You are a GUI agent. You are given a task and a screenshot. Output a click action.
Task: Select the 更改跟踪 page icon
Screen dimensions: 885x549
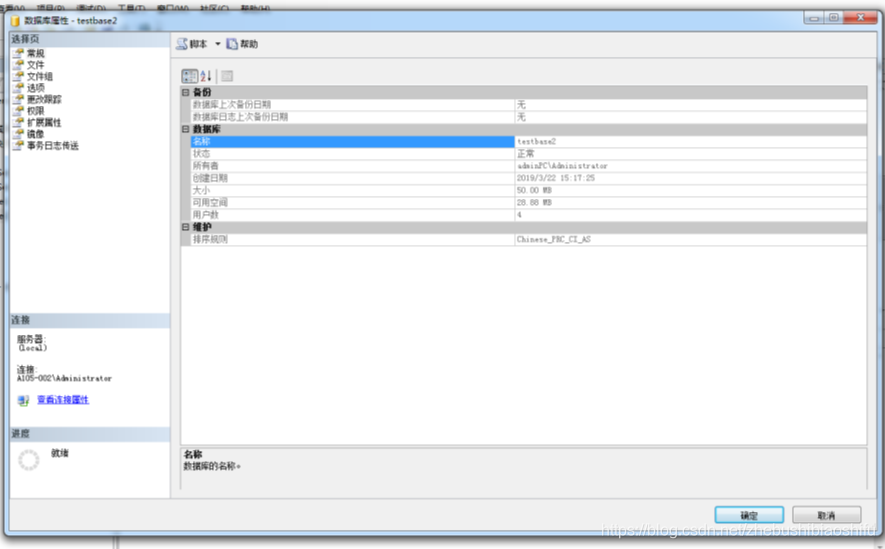click(x=18, y=99)
